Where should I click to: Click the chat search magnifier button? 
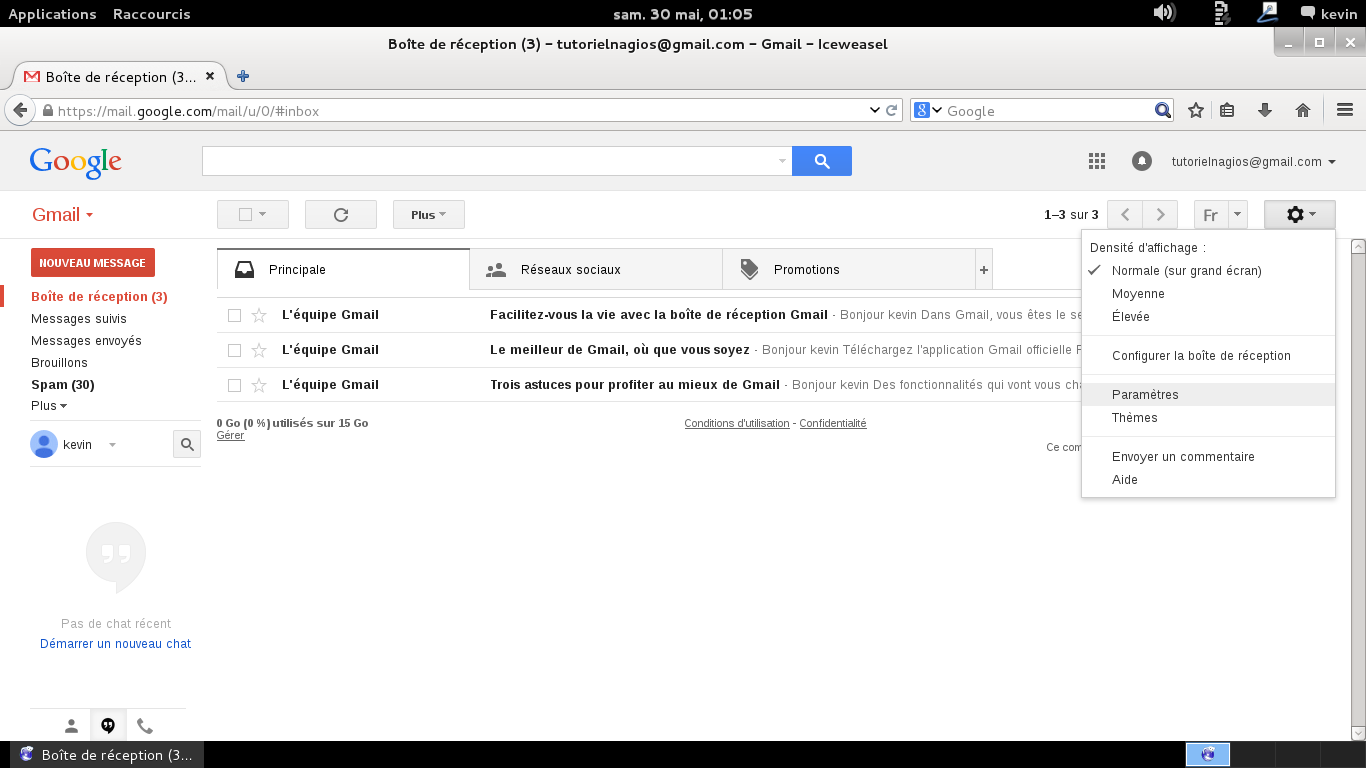[x=187, y=444]
